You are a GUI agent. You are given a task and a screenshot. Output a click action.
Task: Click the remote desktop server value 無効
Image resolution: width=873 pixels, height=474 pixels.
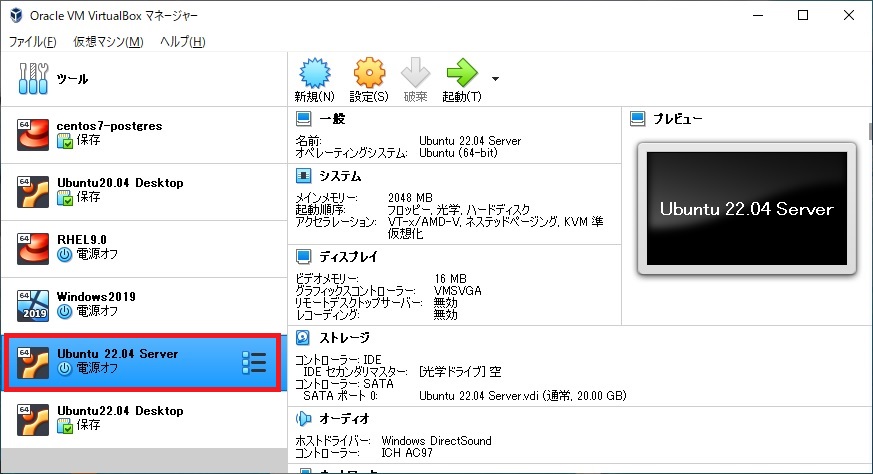445,302
